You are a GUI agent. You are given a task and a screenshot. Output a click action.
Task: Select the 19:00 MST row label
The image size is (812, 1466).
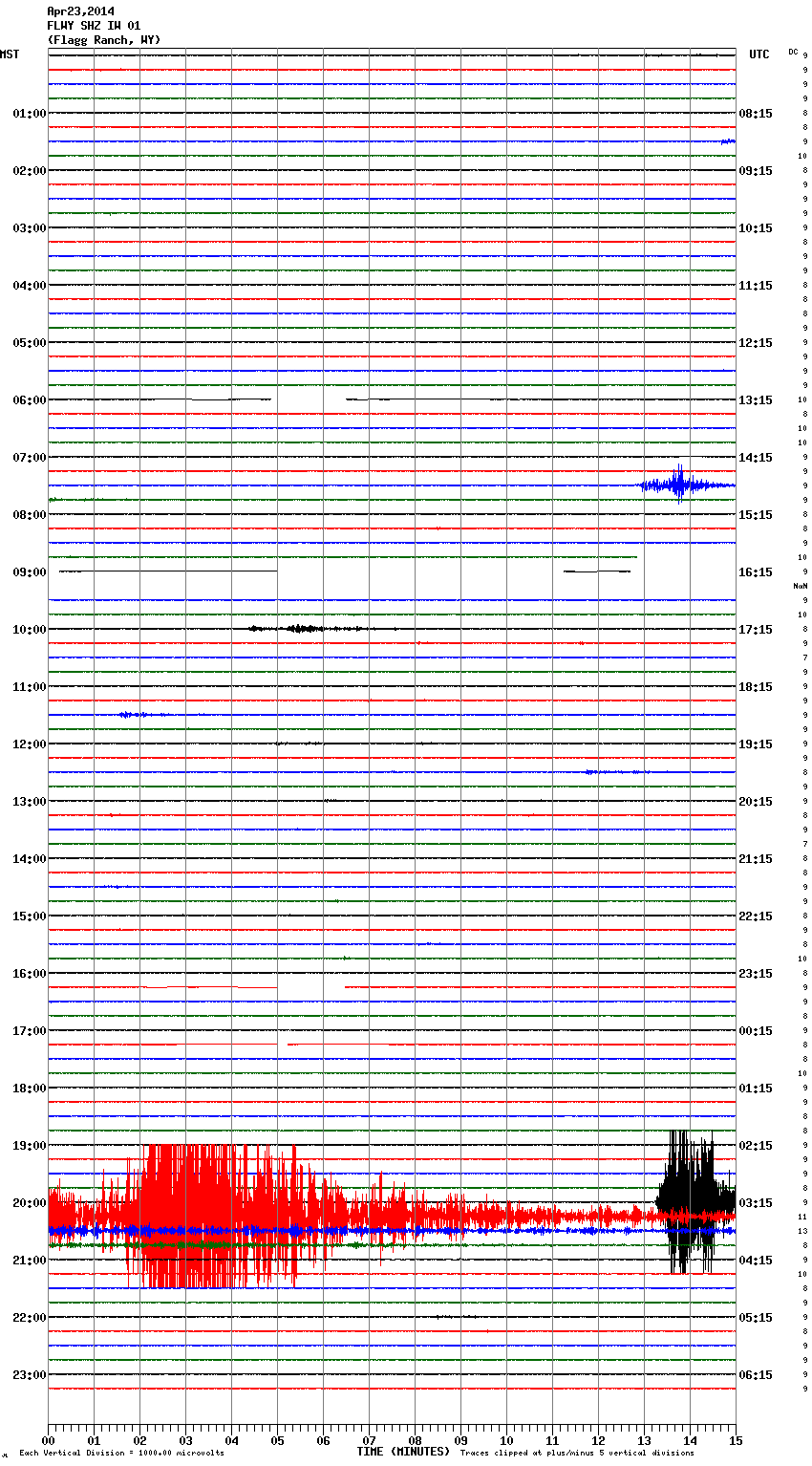point(29,1146)
